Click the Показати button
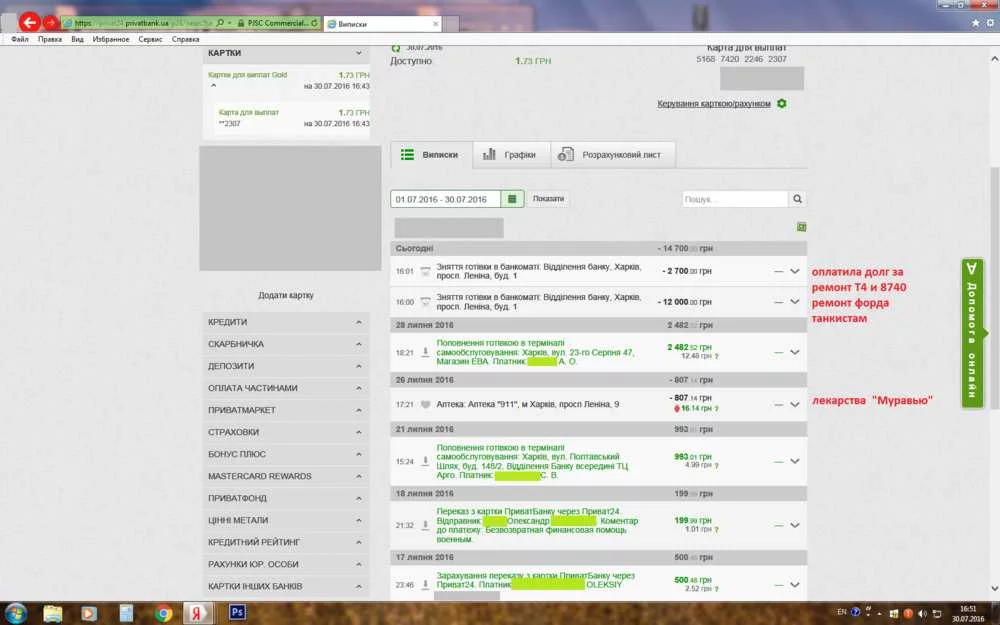Image resolution: width=1000 pixels, height=625 pixels. pyautogui.click(x=548, y=199)
